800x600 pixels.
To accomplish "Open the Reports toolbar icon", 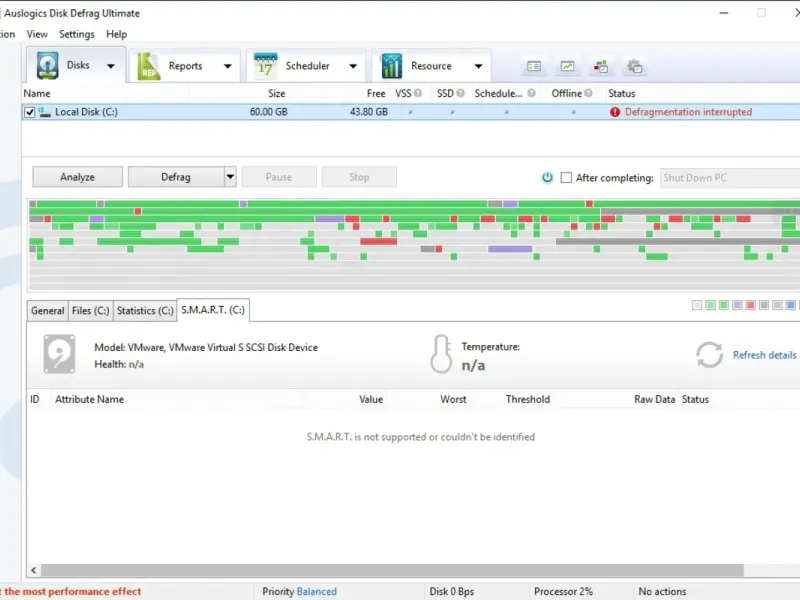I will click(148, 66).
